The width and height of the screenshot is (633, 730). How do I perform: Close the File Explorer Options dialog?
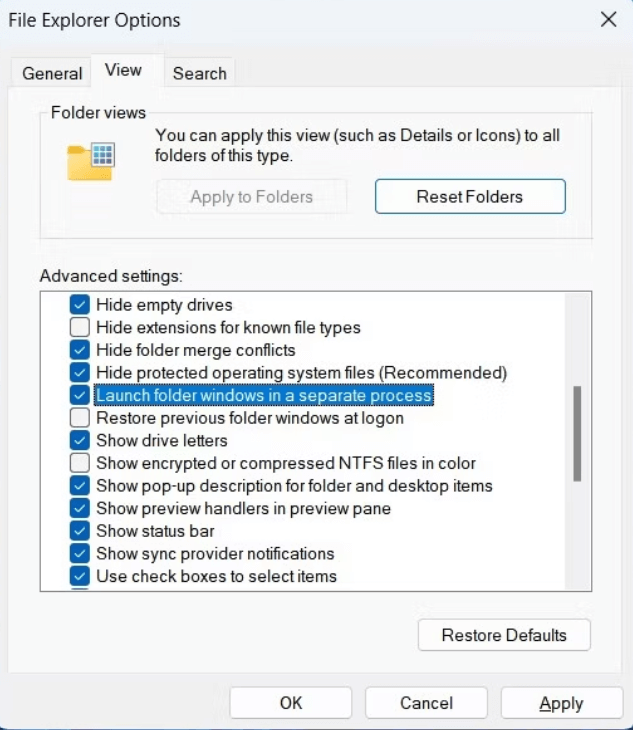point(608,20)
